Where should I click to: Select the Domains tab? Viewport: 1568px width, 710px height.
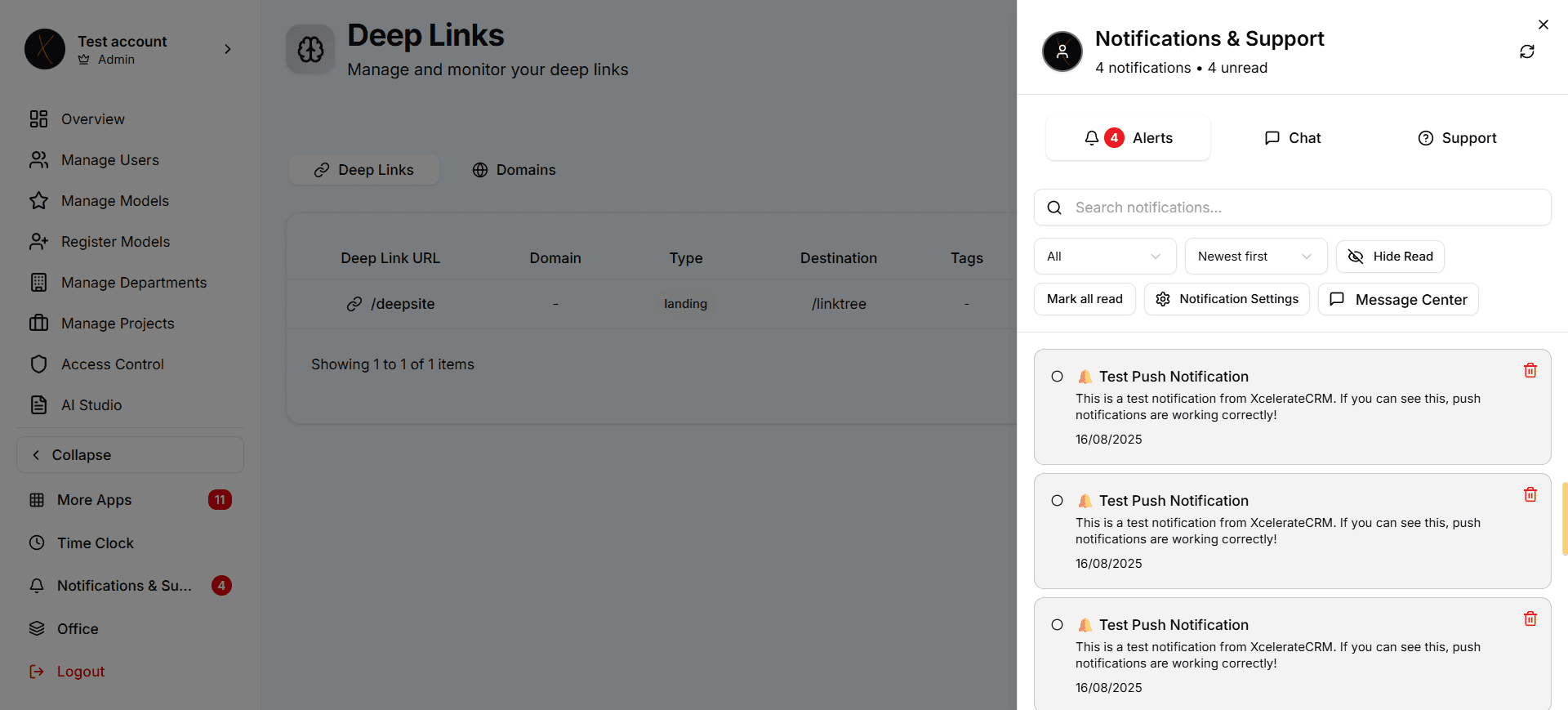coord(514,170)
